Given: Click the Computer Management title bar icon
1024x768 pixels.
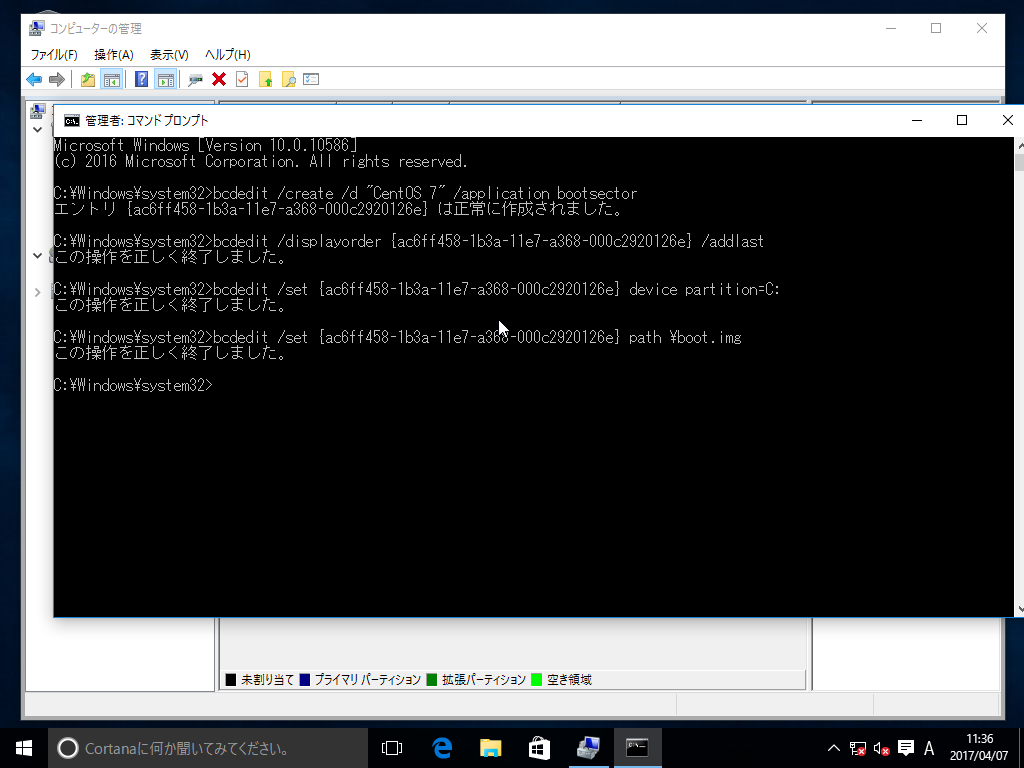Looking at the screenshot, I should (x=37, y=29).
